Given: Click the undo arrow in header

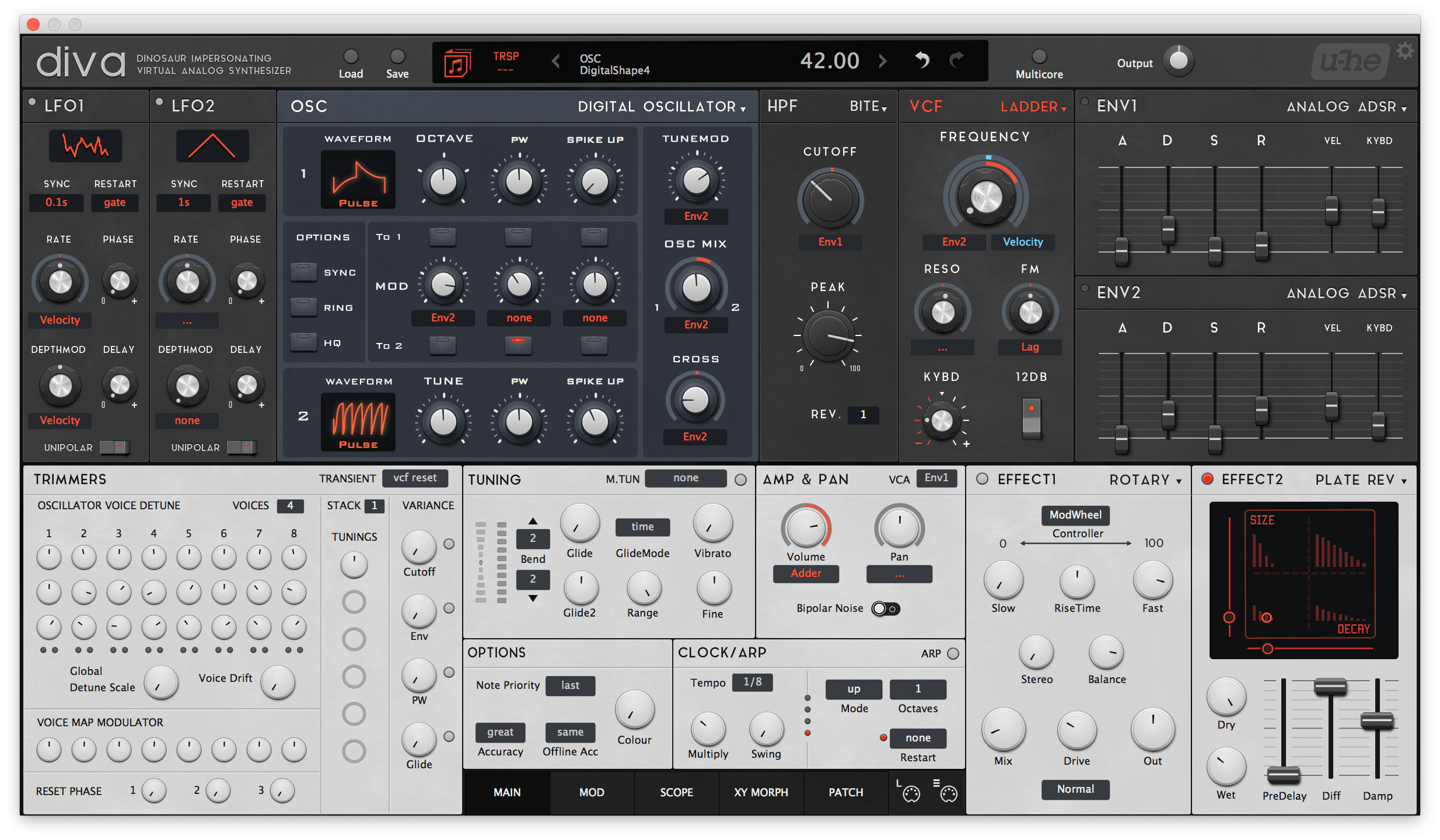Looking at the screenshot, I should pos(922,60).
